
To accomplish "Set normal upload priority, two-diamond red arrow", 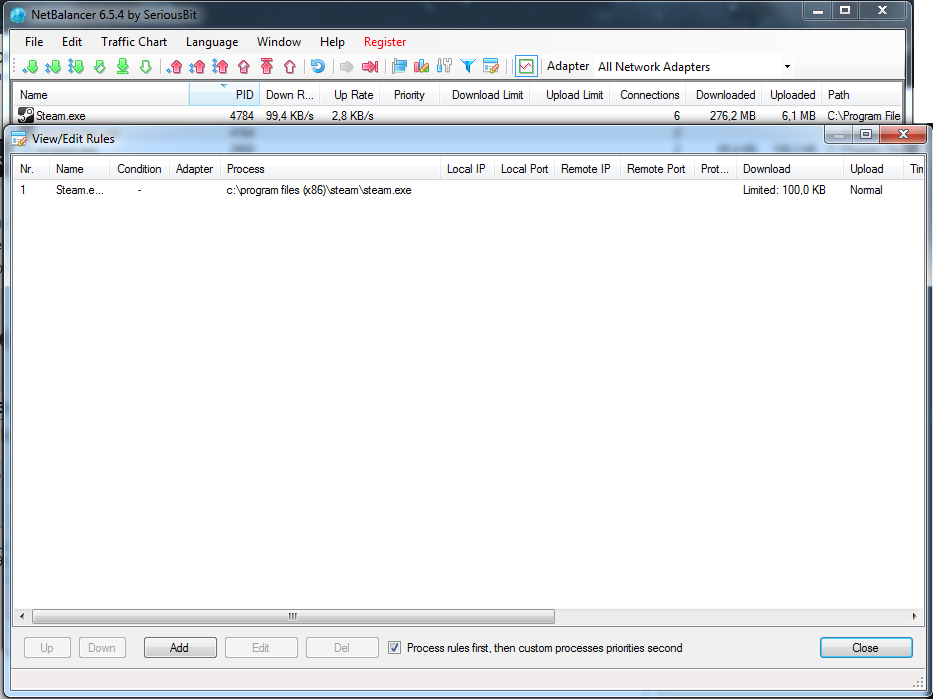I will [198, 67].
